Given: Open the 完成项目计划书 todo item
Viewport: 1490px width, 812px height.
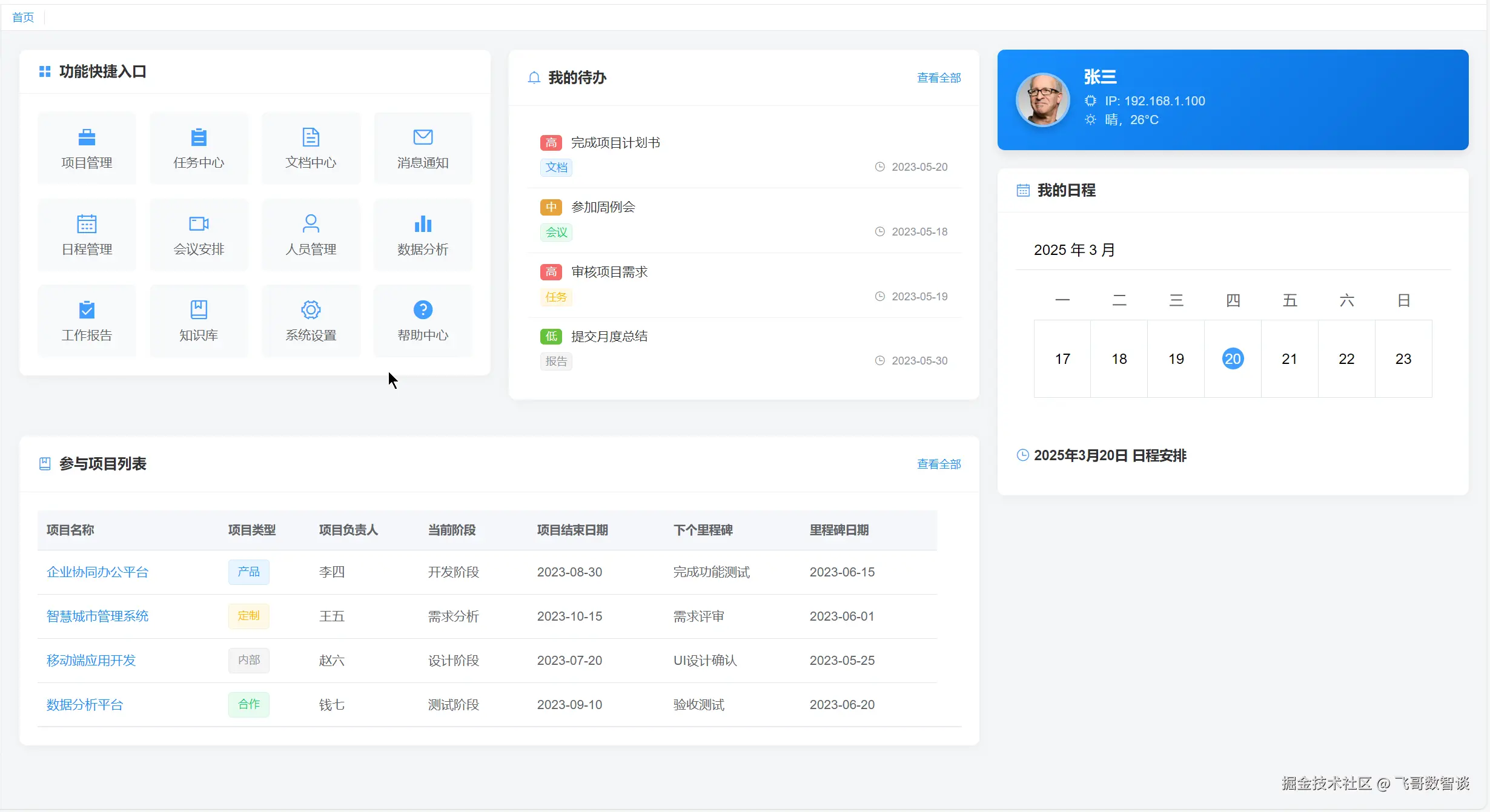Looking at the screenshot, I should [615, 143].
